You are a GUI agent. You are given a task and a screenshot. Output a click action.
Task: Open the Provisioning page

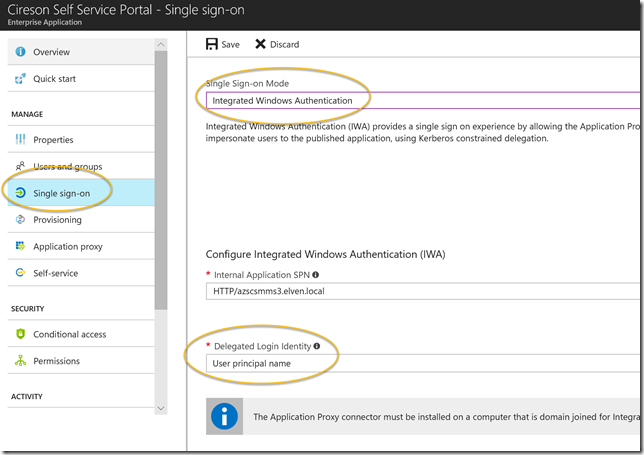pos(81,219)
